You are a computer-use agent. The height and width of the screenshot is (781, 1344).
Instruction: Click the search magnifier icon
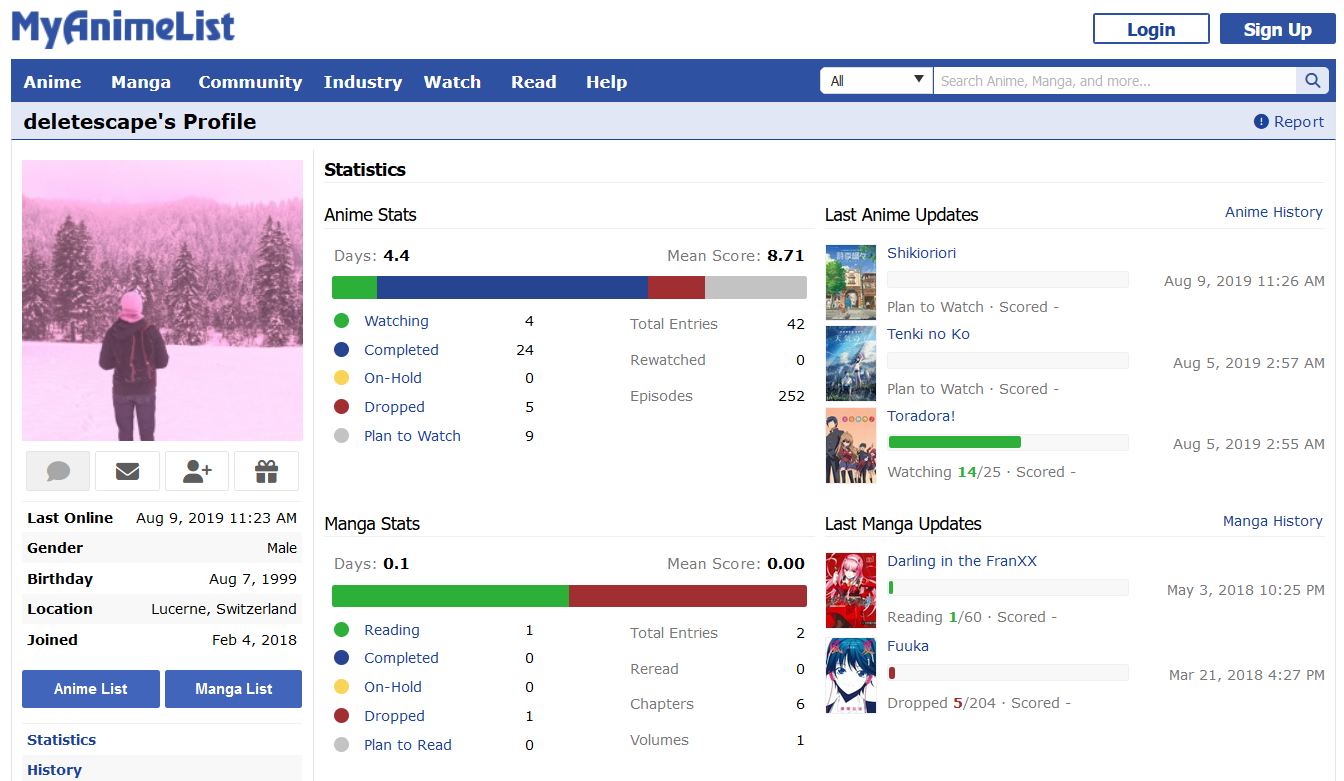click(x=1312, y=81)
